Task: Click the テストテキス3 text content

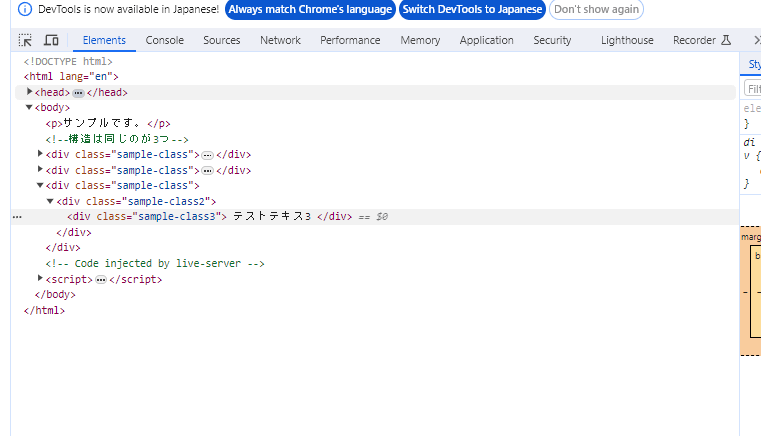Action: click(x=272, y=217)
